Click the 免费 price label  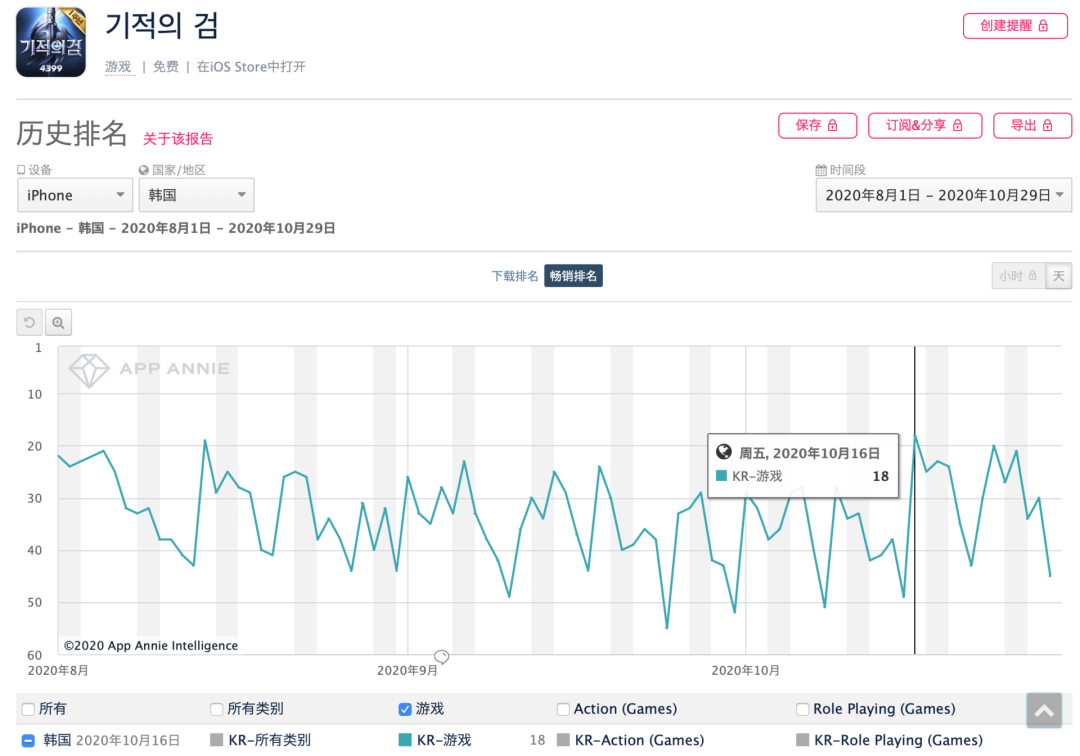coord(165,66)
